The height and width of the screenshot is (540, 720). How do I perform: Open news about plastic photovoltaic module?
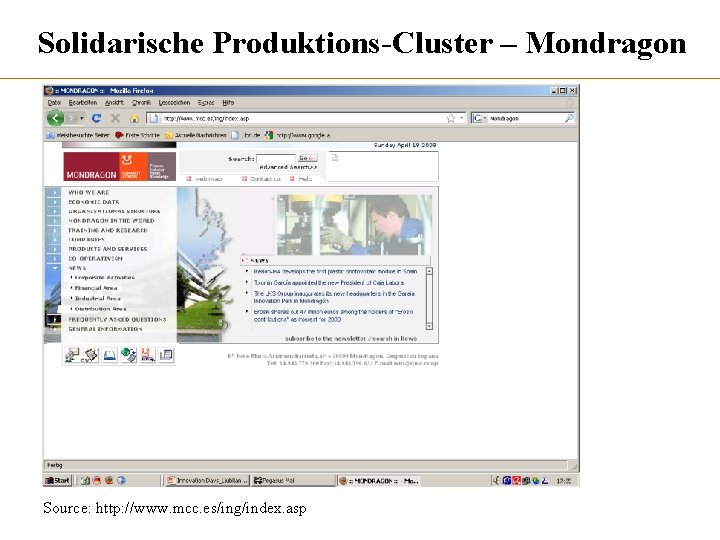(x=335, y=271)
